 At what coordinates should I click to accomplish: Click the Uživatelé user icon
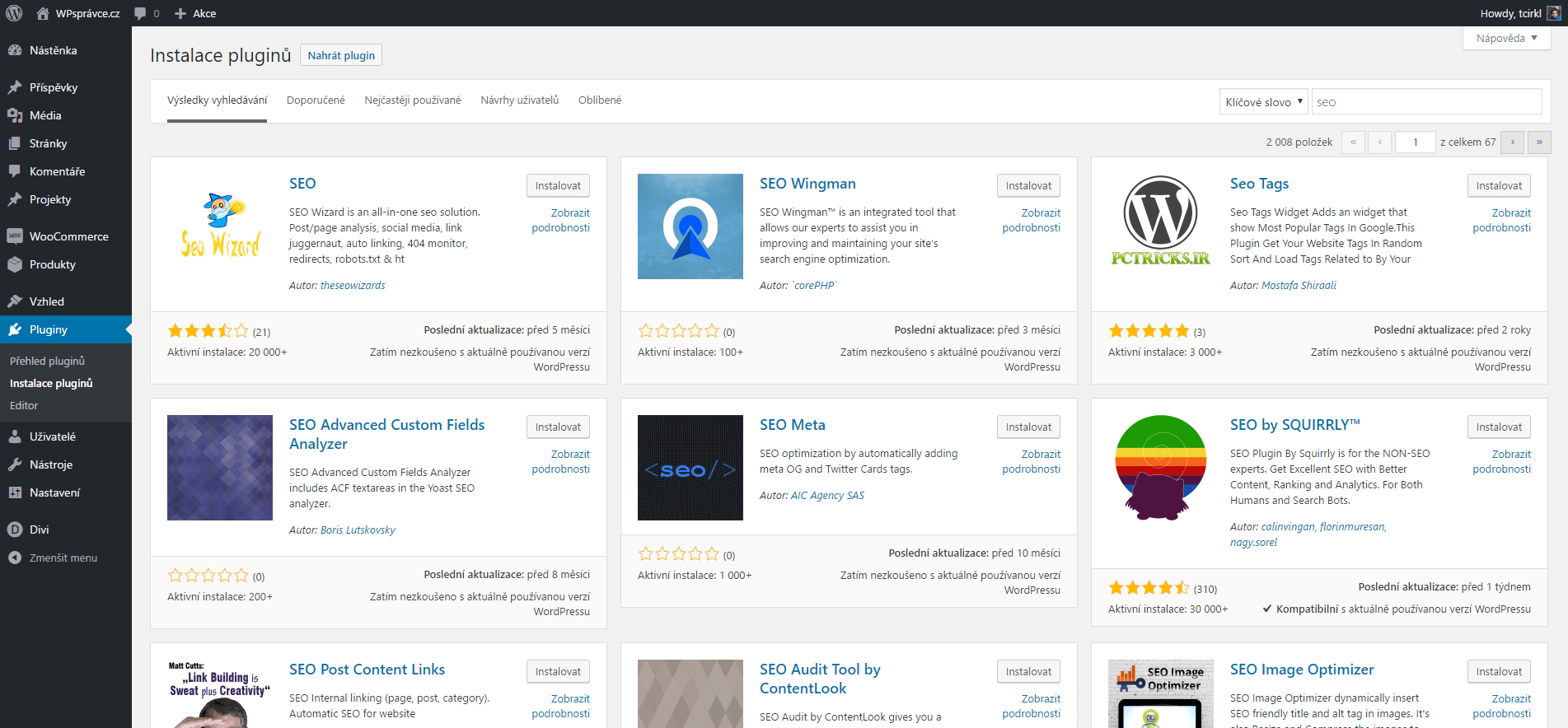[15, 436]
